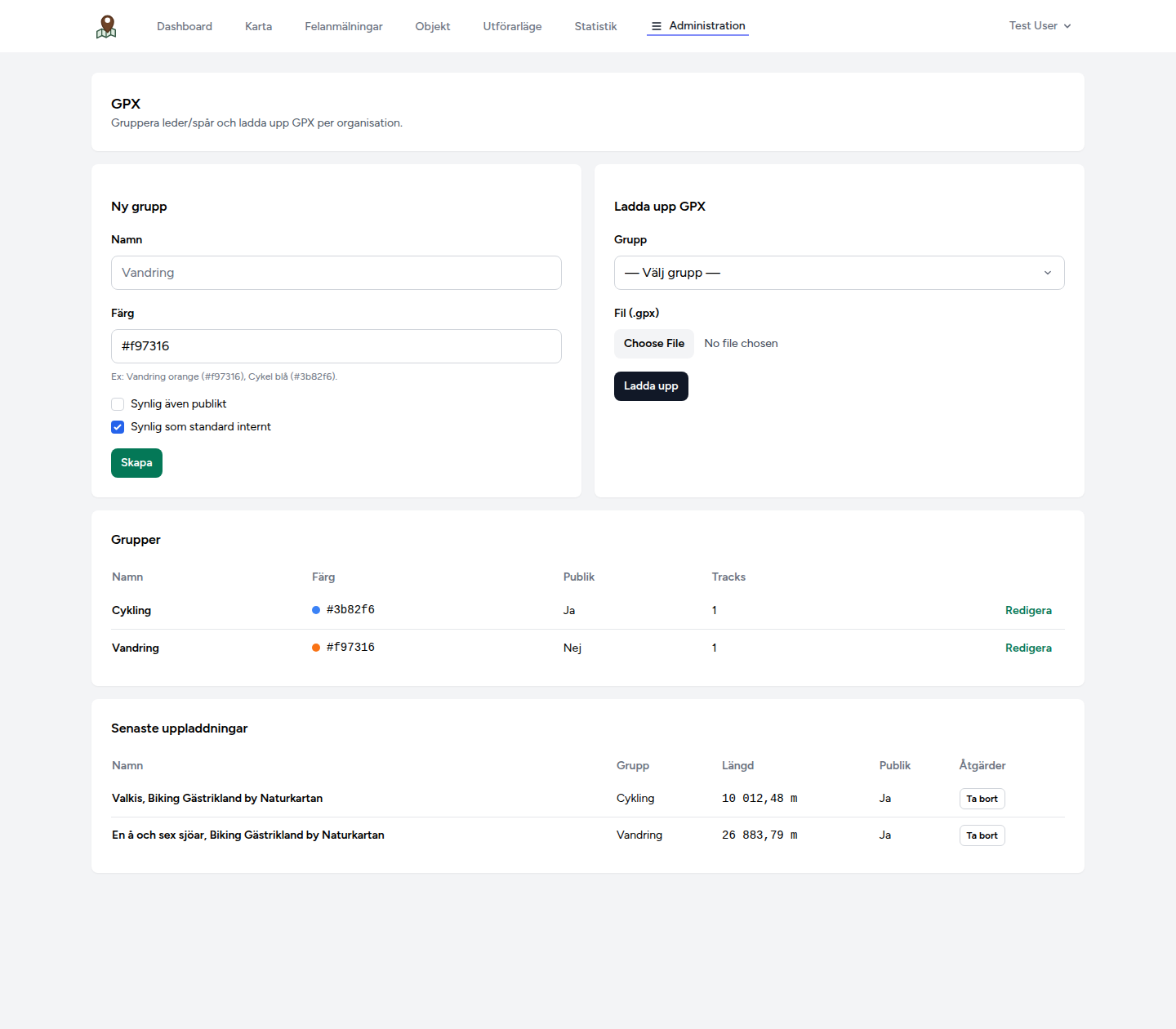The width and height of the screenshot is (1176, 1029).
Task: Click the orange color dot for Vandring
Action: (x=316, y=648)
